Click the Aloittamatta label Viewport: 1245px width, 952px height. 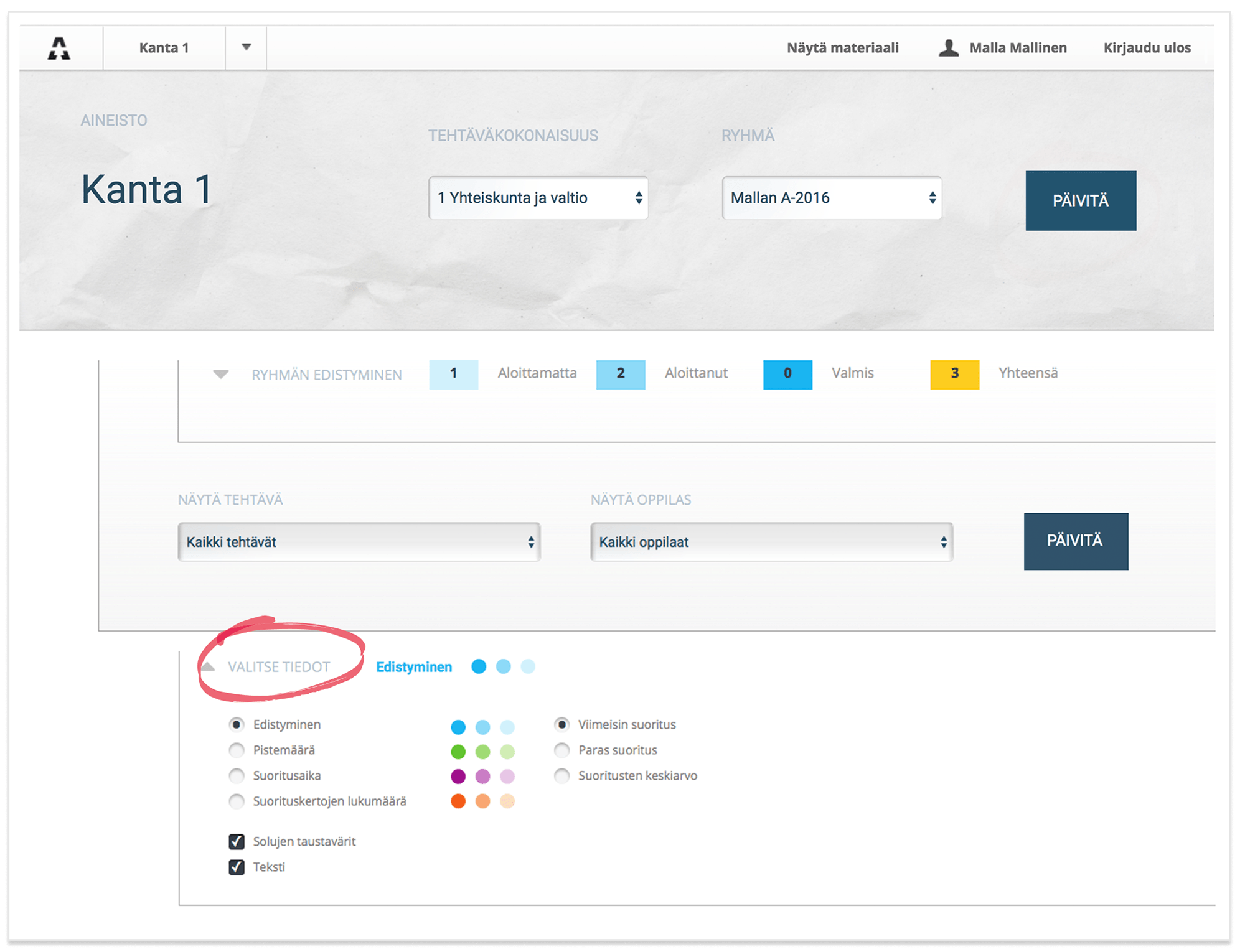pyautogui.click(x=537, y=373)
